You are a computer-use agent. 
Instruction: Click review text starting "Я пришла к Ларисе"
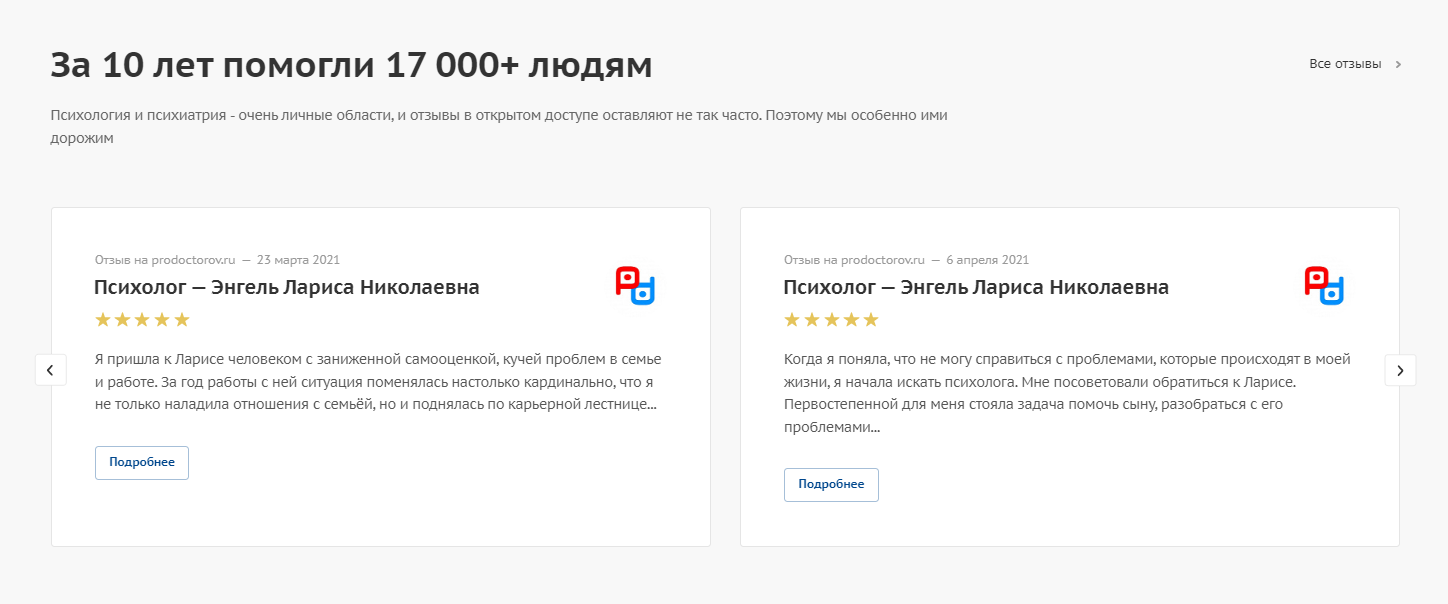pos(377,382)
